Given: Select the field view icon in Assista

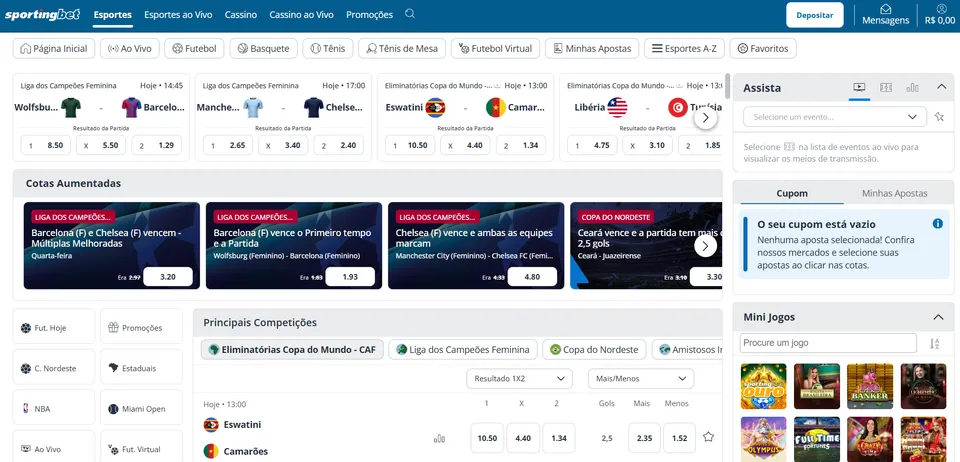Looking at the screenshot, I should (885, 88).
